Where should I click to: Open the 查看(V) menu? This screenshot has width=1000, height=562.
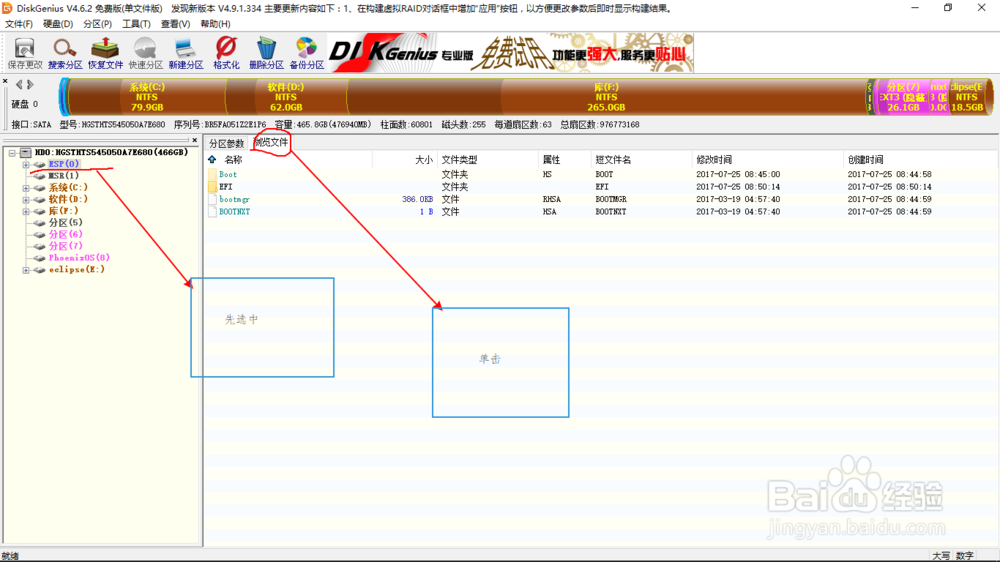click(x=175, y=24)
